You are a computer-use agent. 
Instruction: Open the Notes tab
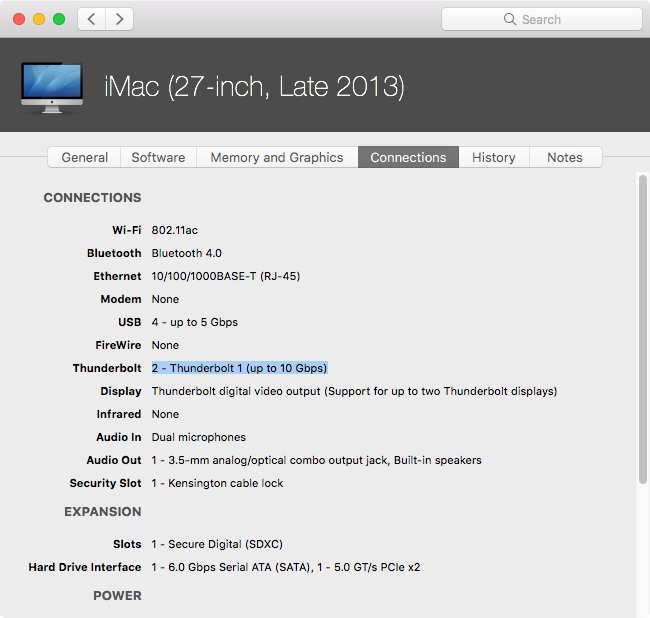[x=565, y=157]
